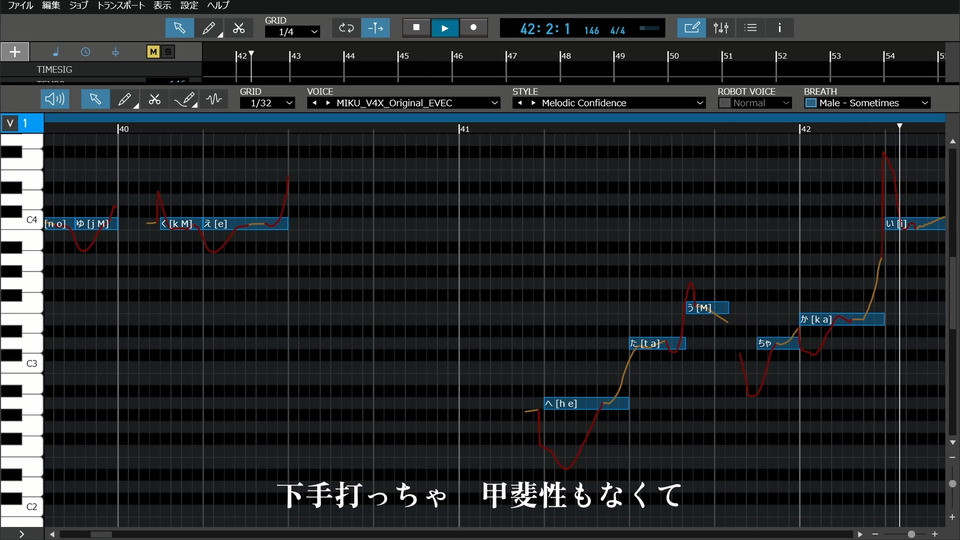Expand the bottom-left chevron panel
The image size is (960, 540).
[x=21, y=534]
